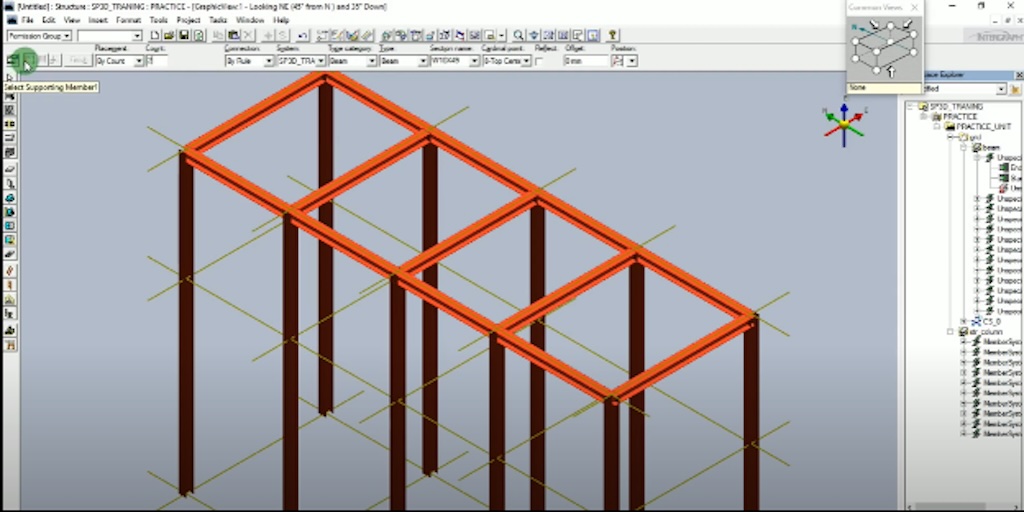This screenshot has width=1024, height=512.
Task: Click the Place Stair icon in the left toolbar
Action: (10, 270)
